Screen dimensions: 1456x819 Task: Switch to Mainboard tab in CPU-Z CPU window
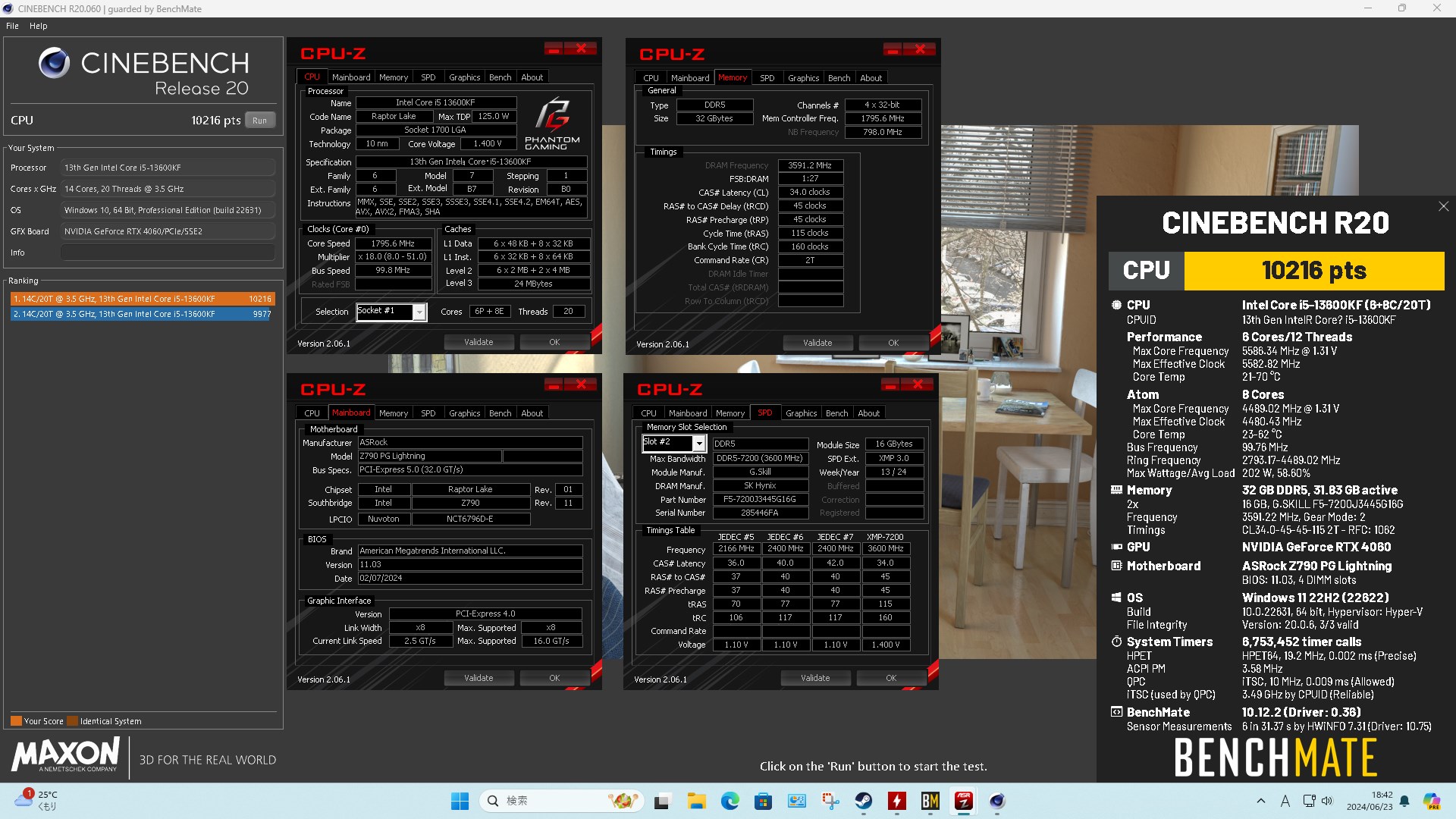(351, 77)
